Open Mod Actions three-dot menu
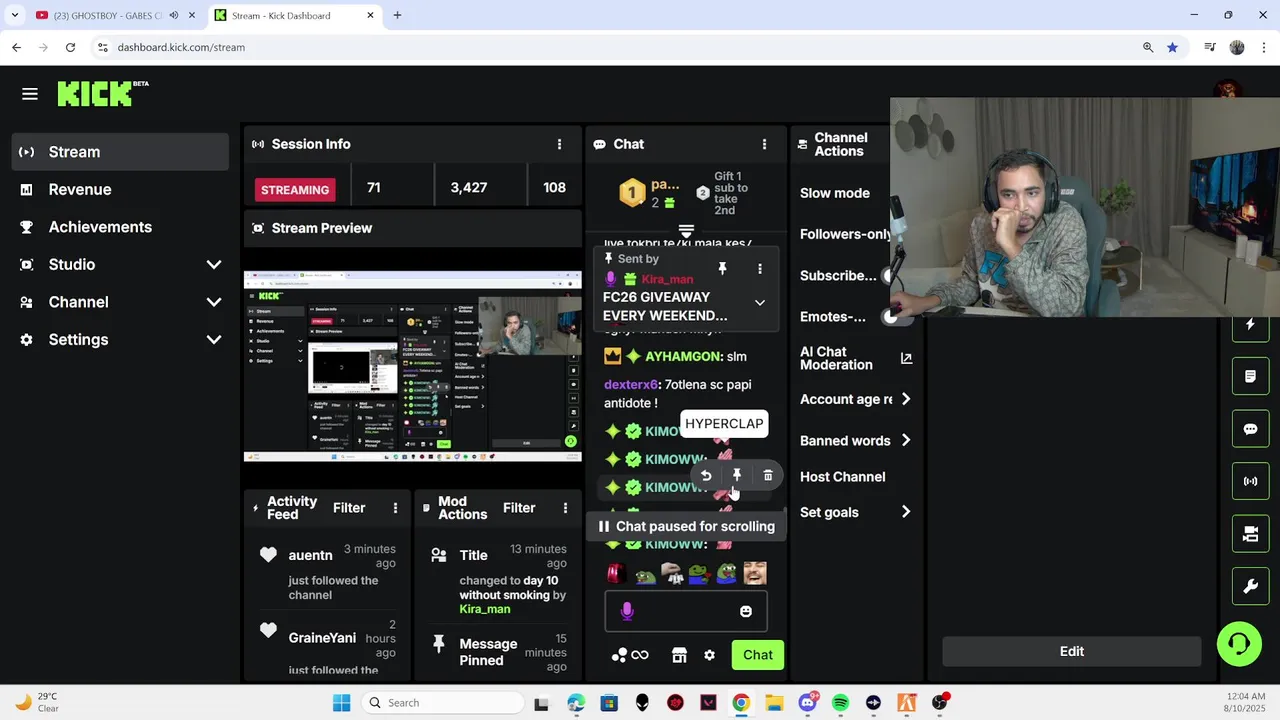 (565, 508)
